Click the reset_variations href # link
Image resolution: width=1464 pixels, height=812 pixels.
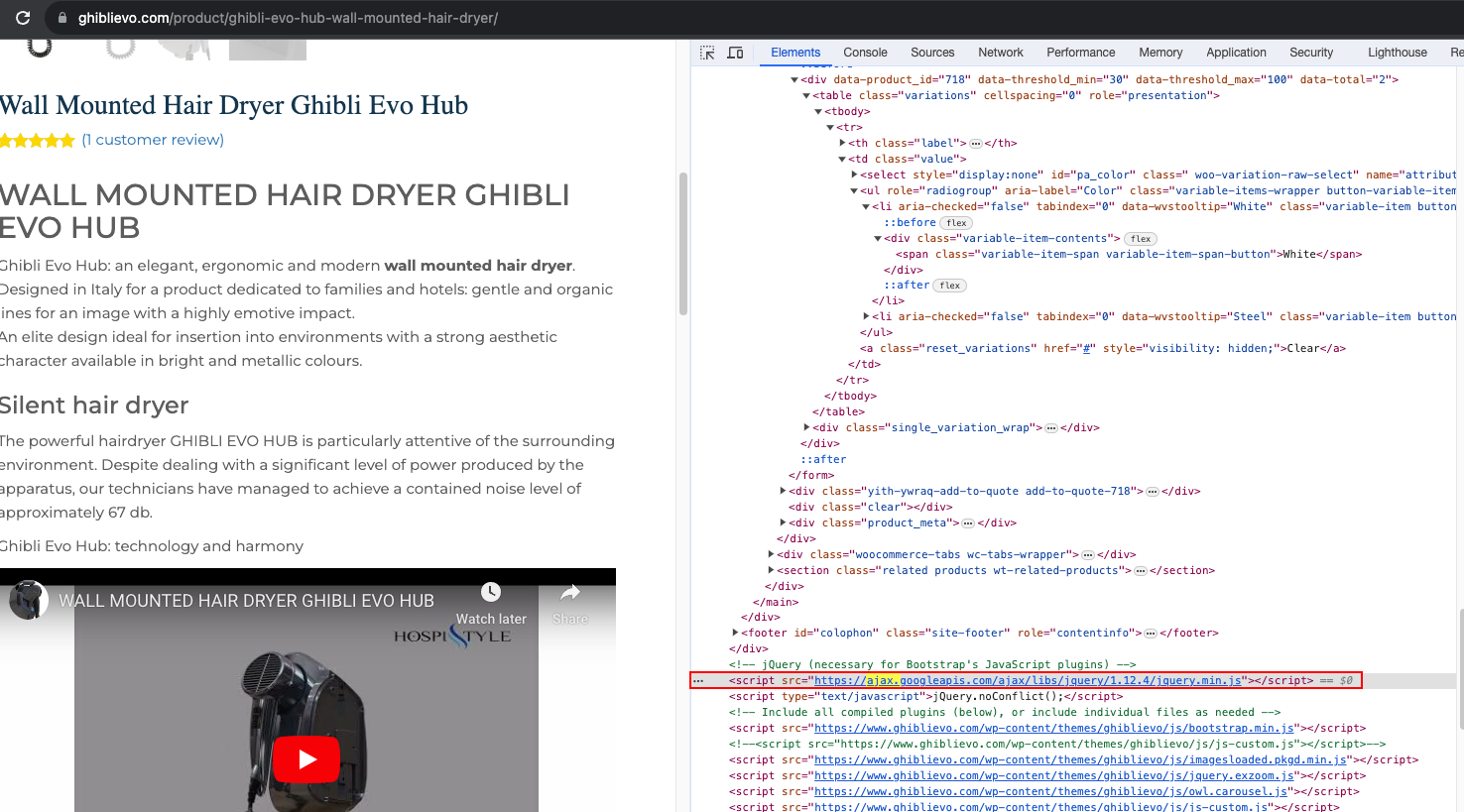[1087, 349]
